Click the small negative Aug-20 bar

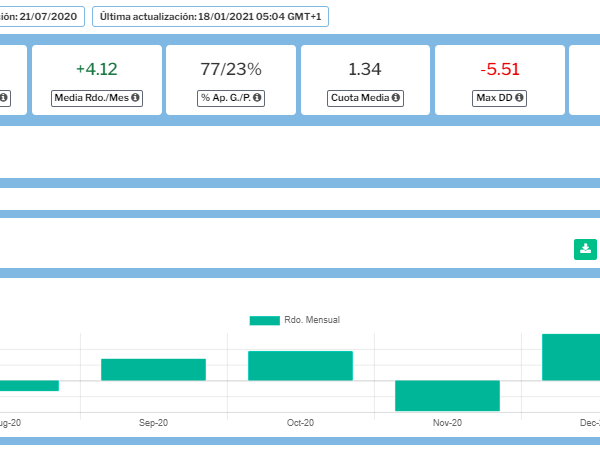pyautogui.click(x=28, y=385)
